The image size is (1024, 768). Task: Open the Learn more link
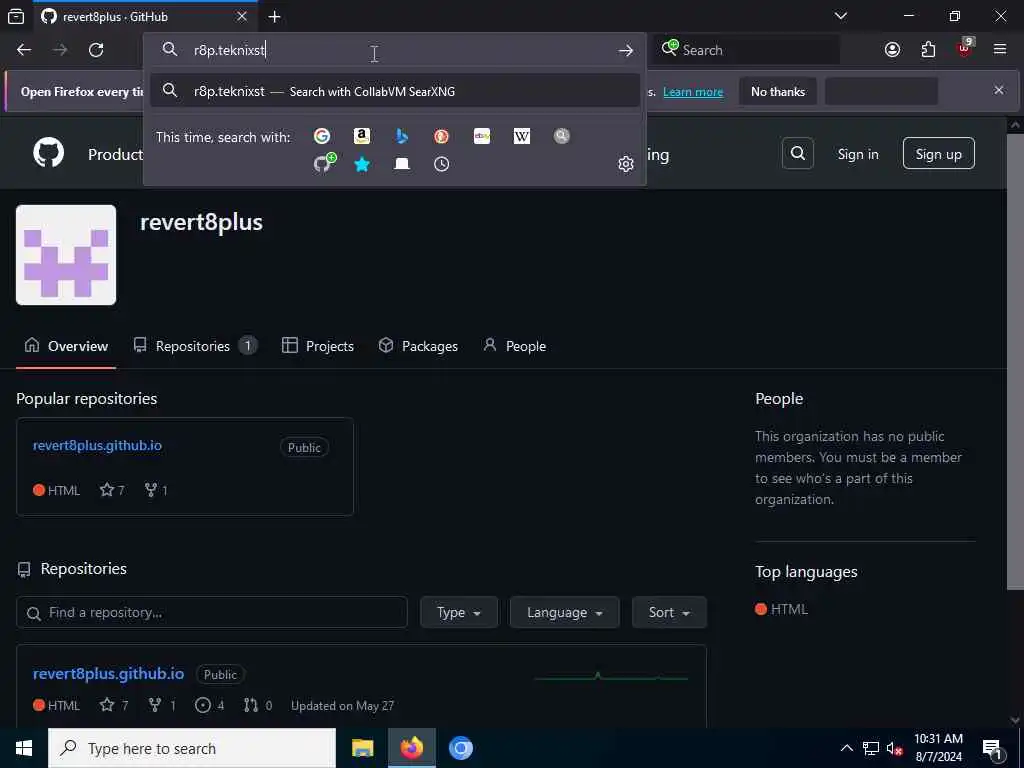[x=693, y=92]
